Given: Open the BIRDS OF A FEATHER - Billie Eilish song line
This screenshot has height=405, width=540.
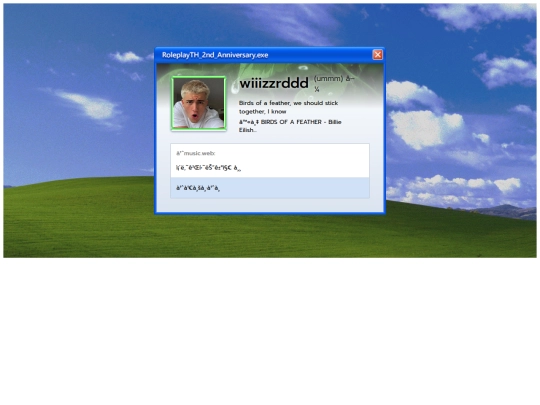Looking at the screenshot, I should point(290,126).
